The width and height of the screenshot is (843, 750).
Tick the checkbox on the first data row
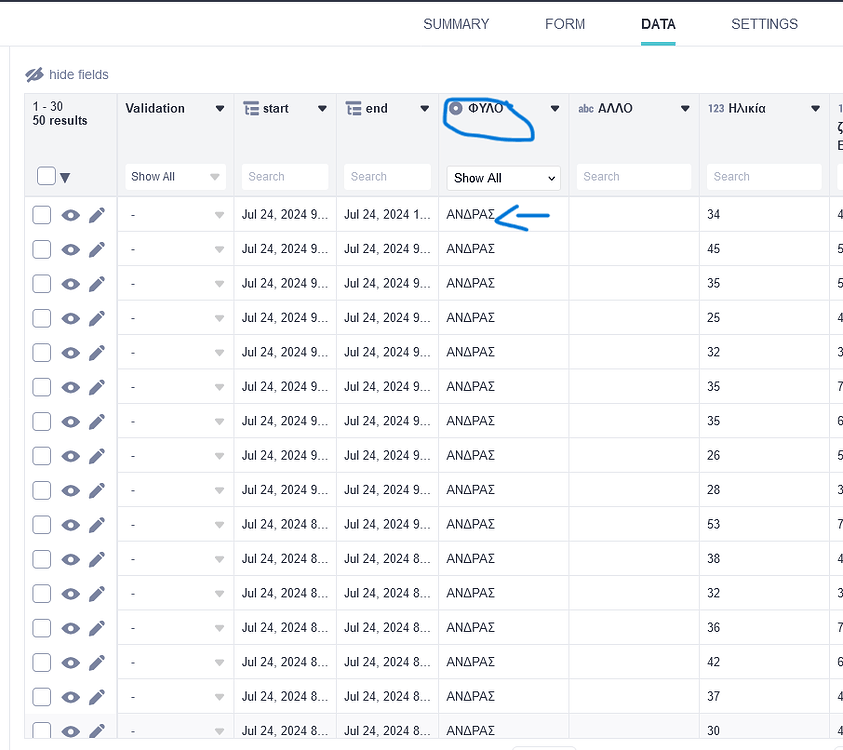[x=40, y=214]
